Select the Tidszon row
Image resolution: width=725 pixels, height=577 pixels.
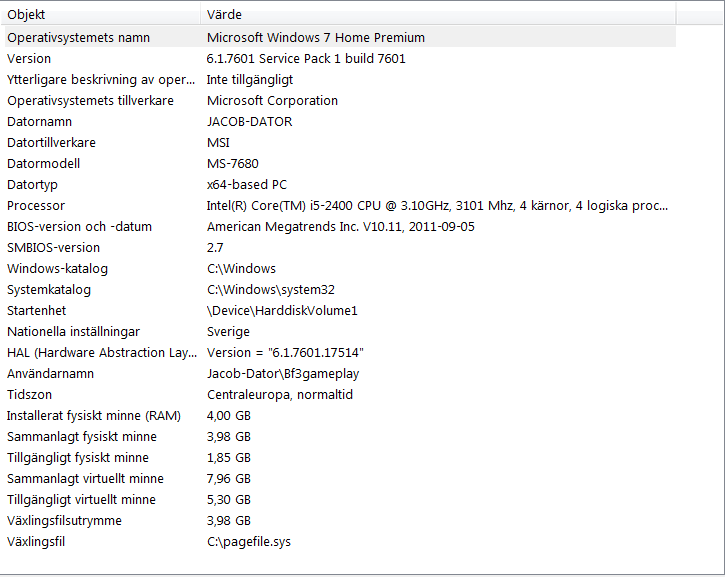click(30, 394)
